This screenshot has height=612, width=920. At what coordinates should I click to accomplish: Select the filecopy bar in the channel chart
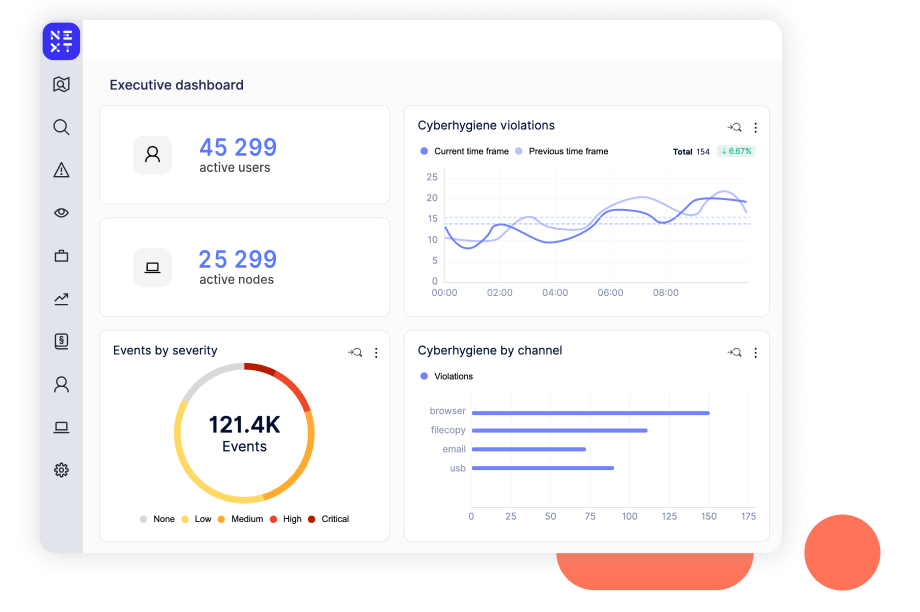pyautogui.click(x=560, y=431)
